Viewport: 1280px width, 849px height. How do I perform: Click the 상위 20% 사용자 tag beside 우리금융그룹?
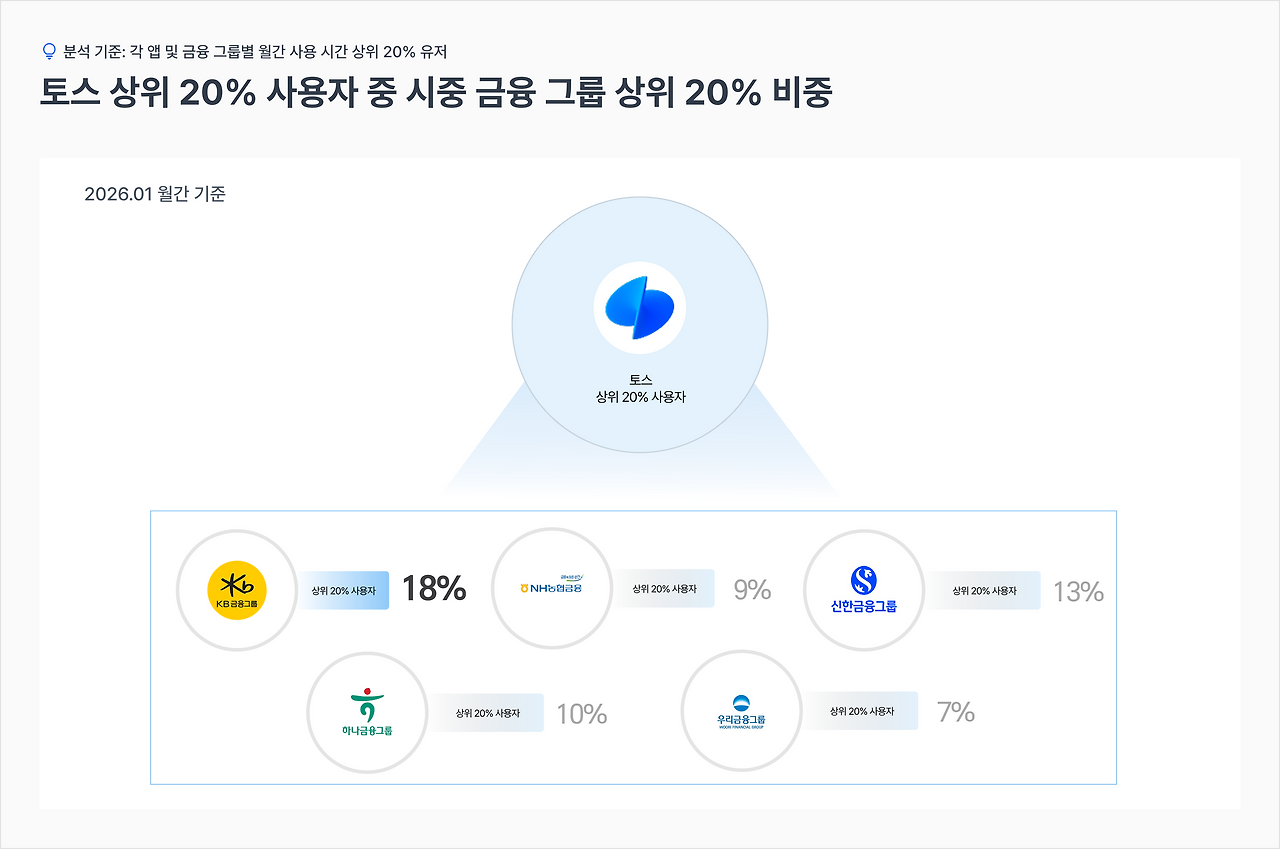(x=861, y=711)
